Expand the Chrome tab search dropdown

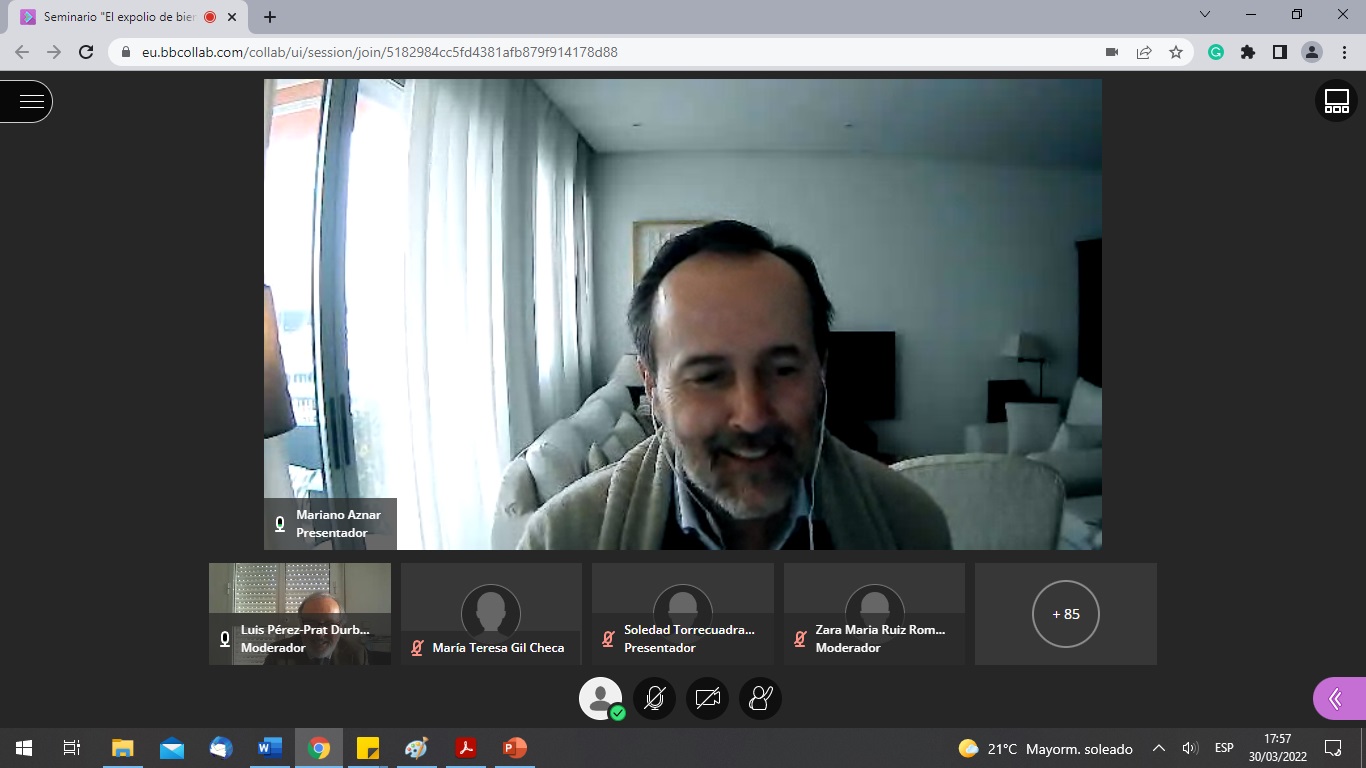point(1205,15)
